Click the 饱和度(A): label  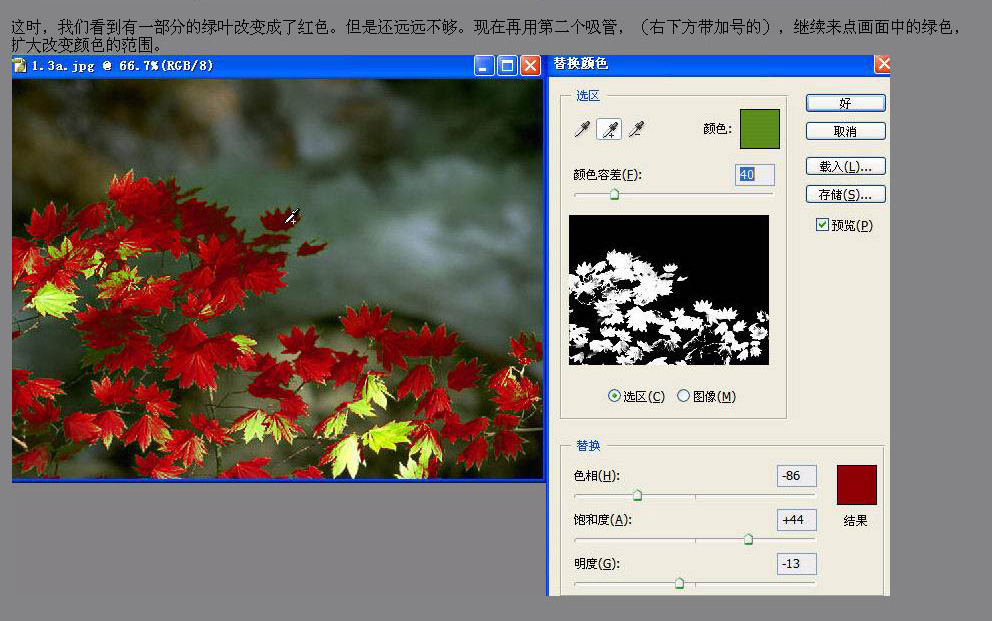[603, 520]
